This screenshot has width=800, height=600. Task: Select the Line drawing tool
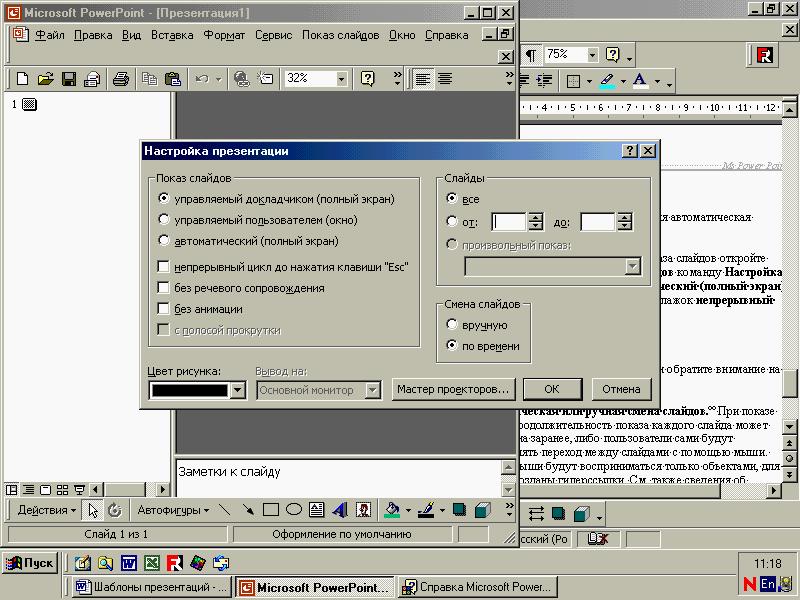tap(224, 510)
